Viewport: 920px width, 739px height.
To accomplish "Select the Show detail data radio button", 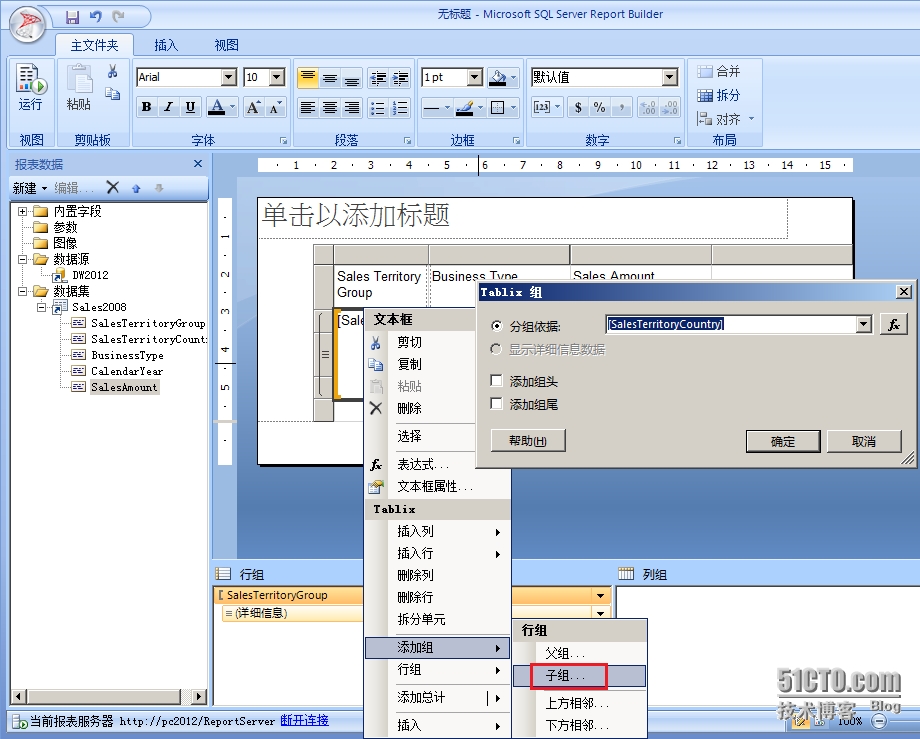I will tap(496, 350).
